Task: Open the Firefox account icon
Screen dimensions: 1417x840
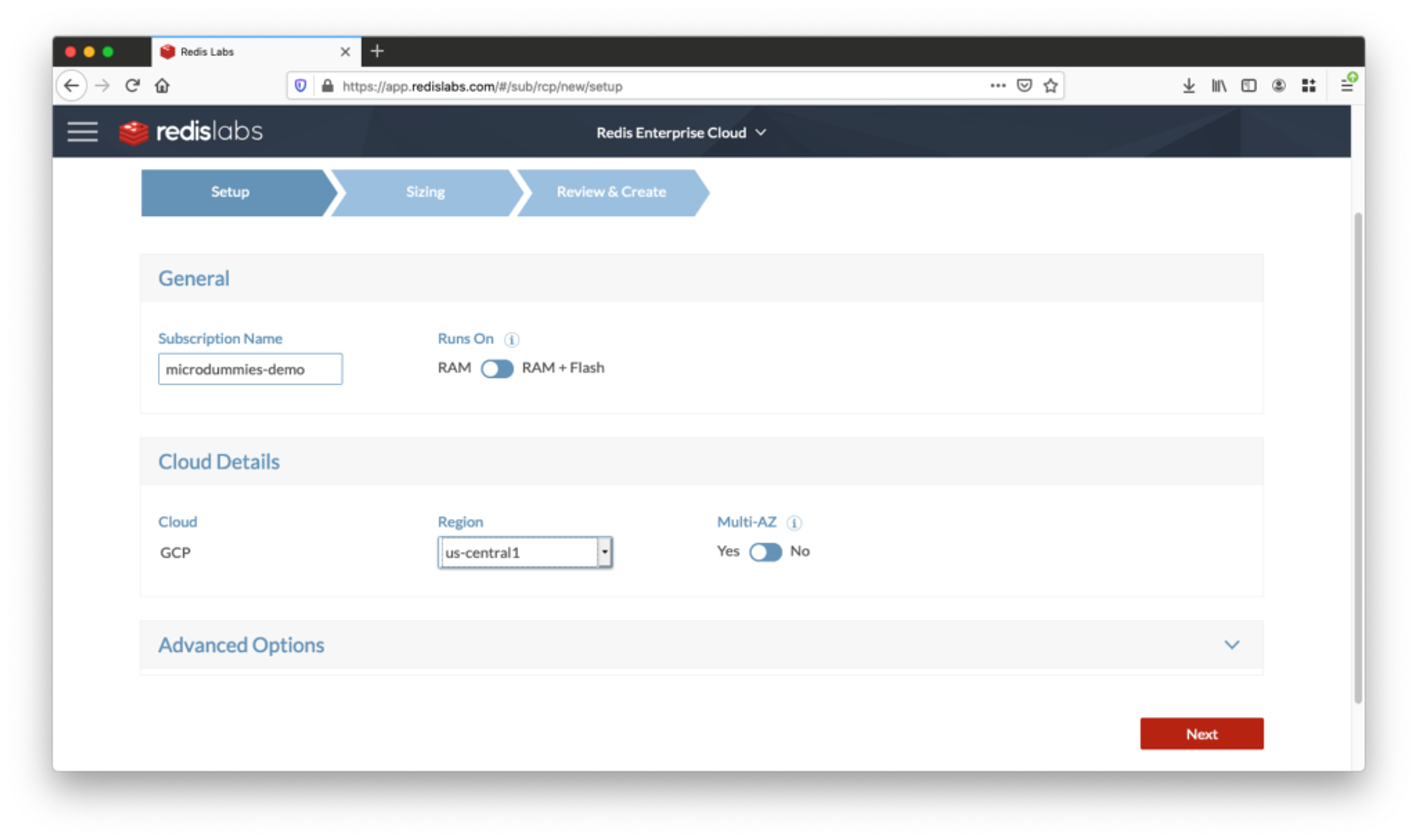Action: [1279, 86]
